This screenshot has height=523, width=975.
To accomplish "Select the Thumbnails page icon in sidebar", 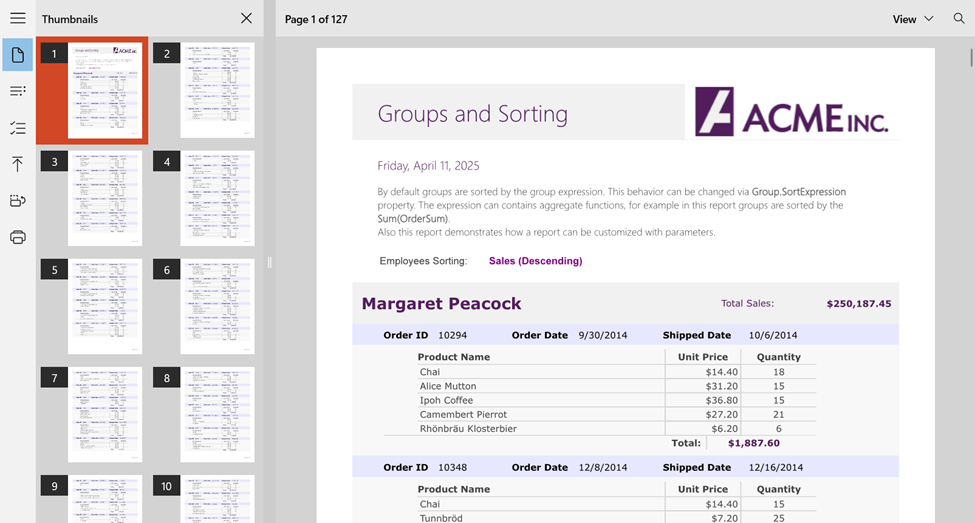I will pyautogui.click(x=17, y=55).
